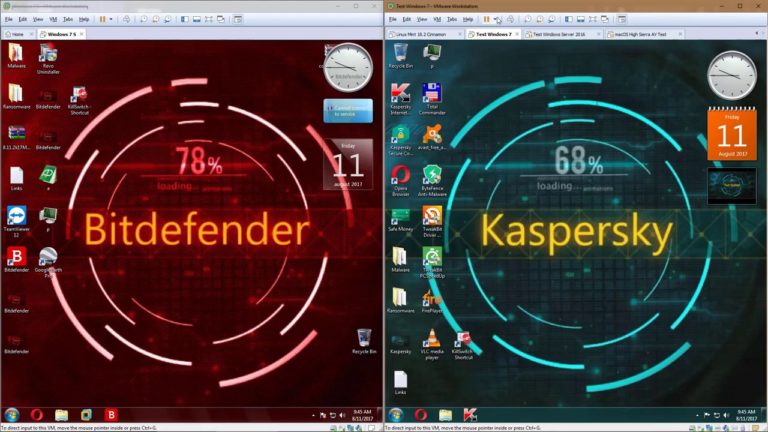Select avast_free_a installer on Kaspersky desktop
This screenshot has width=768, height=432.
pyautogui.click(x=432, y=138)
